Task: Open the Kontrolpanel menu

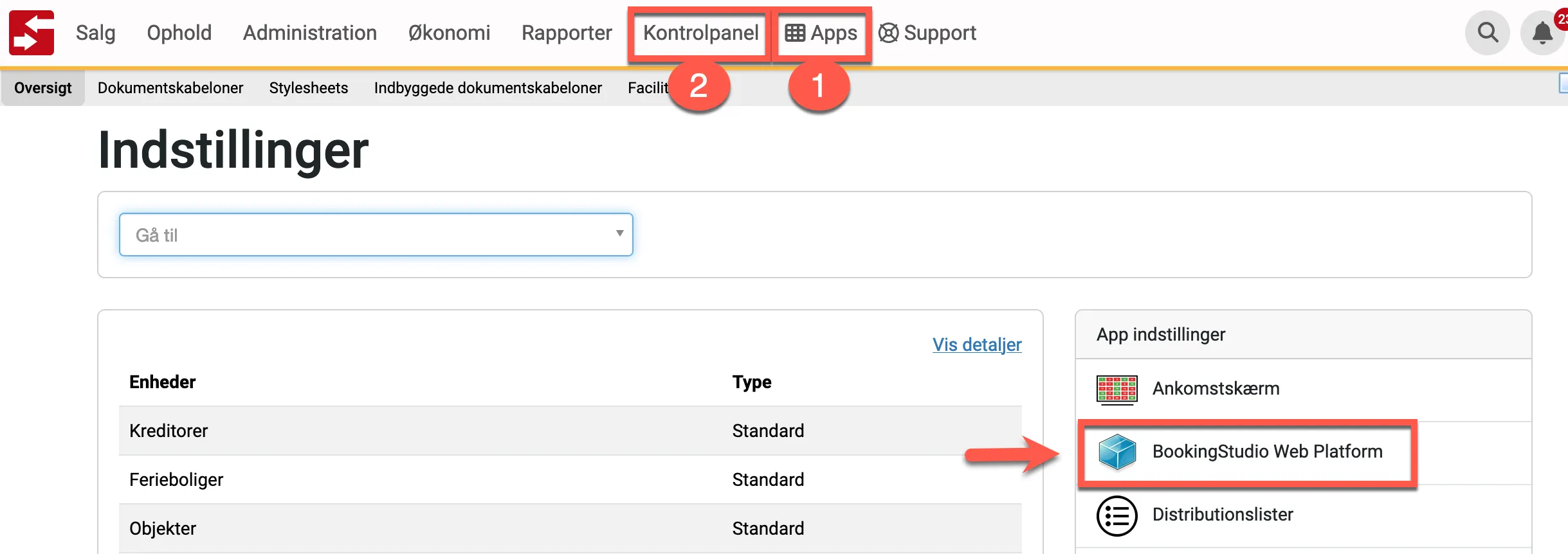Action: [x=701, y=33]
